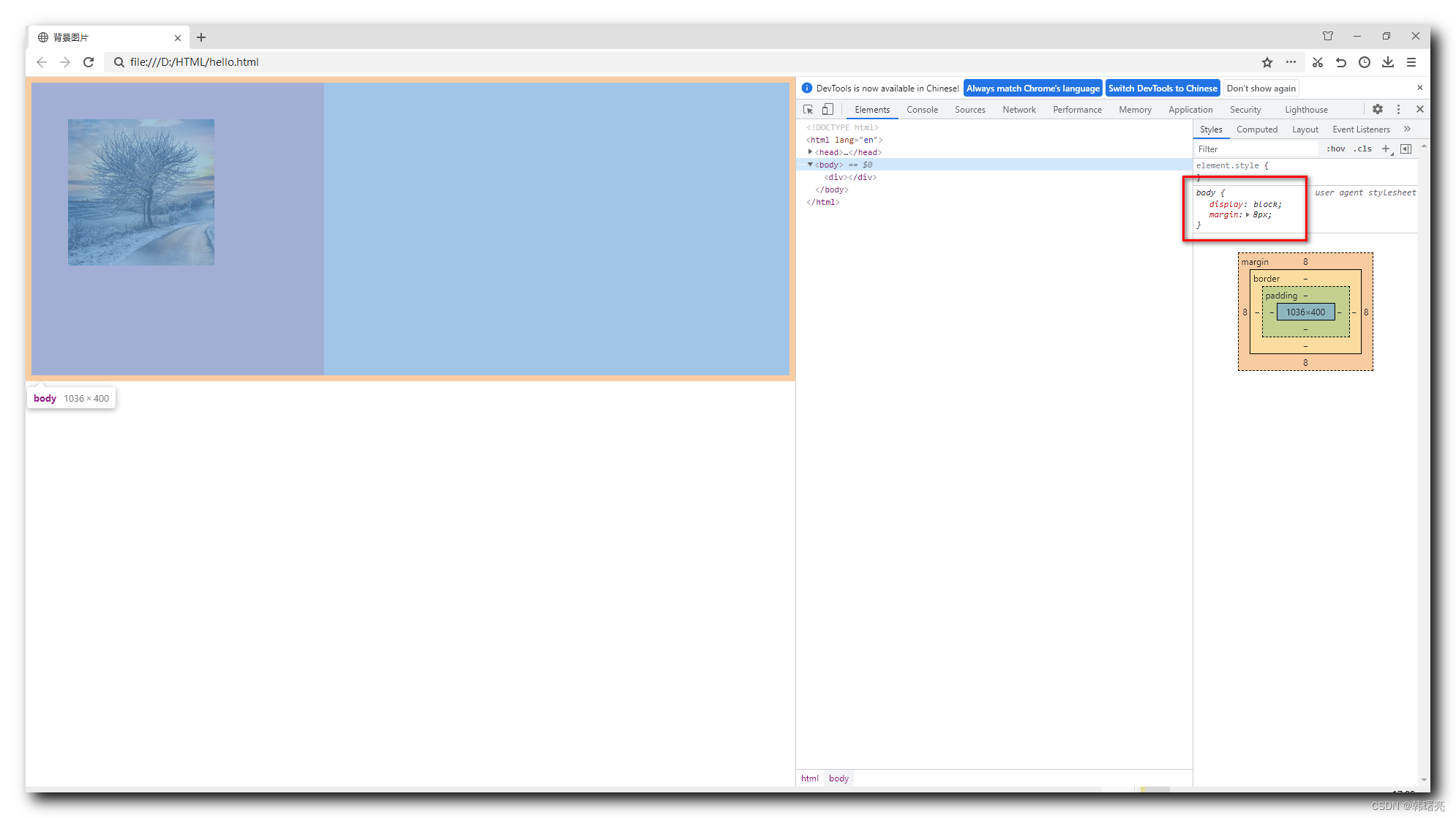Toggle computed styles sidebar icon
1456x818 pixels.
[1406, 149]
